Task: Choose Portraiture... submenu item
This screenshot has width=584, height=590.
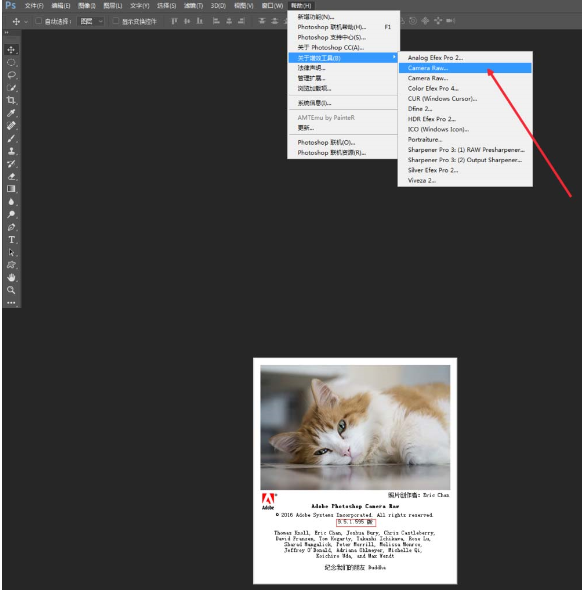Action: point(465,140)
